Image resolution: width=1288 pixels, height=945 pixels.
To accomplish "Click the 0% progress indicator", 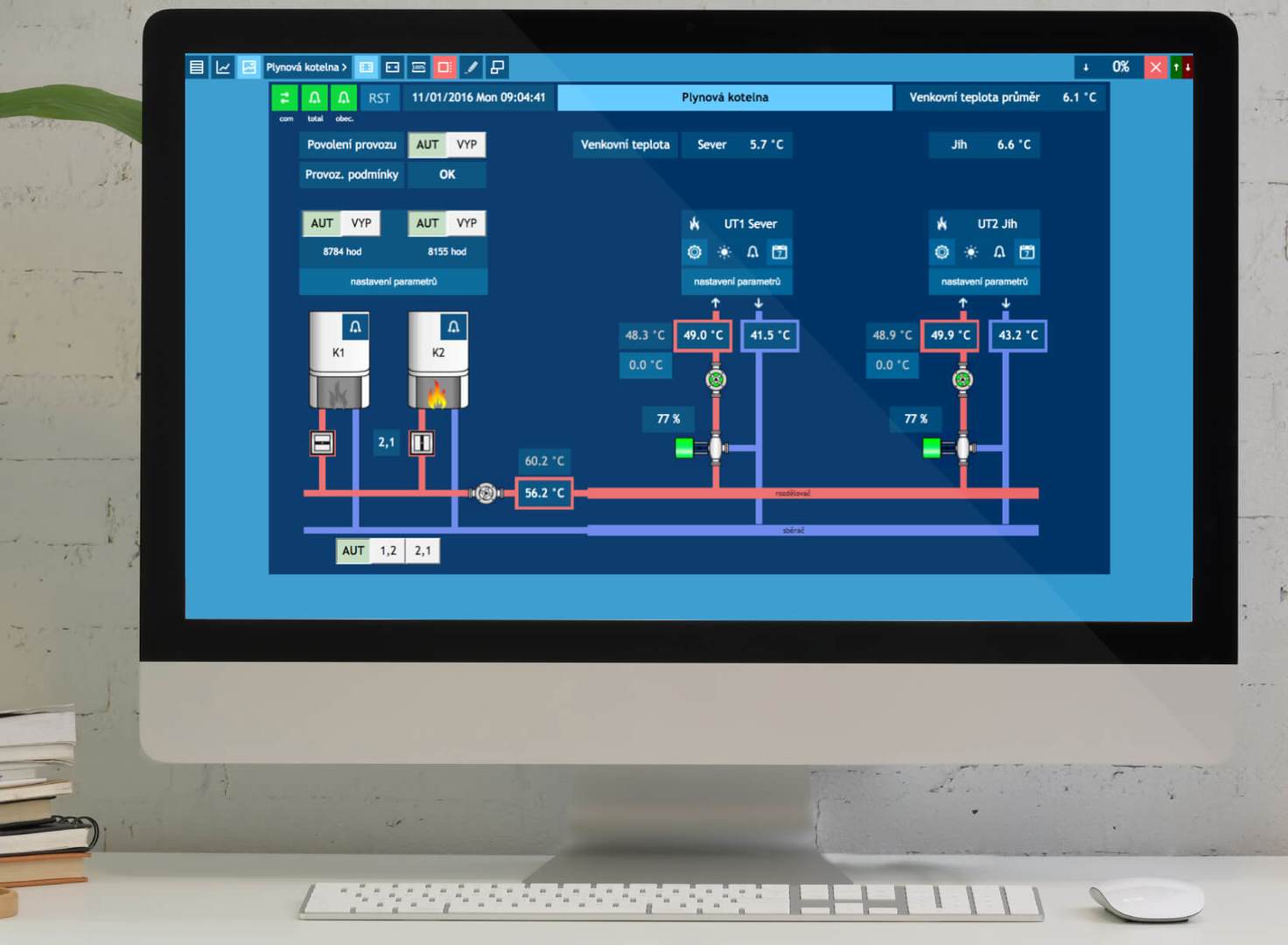I will point(1121,67).
